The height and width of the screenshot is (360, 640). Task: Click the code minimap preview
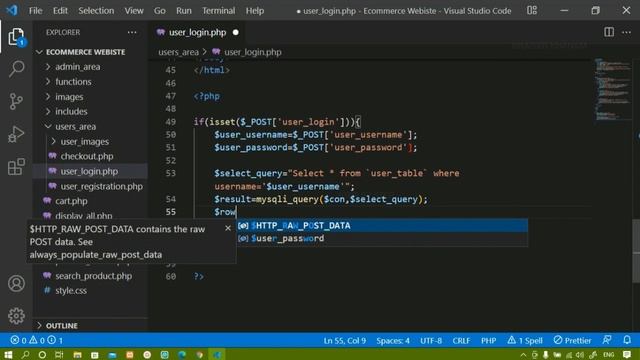612,90
